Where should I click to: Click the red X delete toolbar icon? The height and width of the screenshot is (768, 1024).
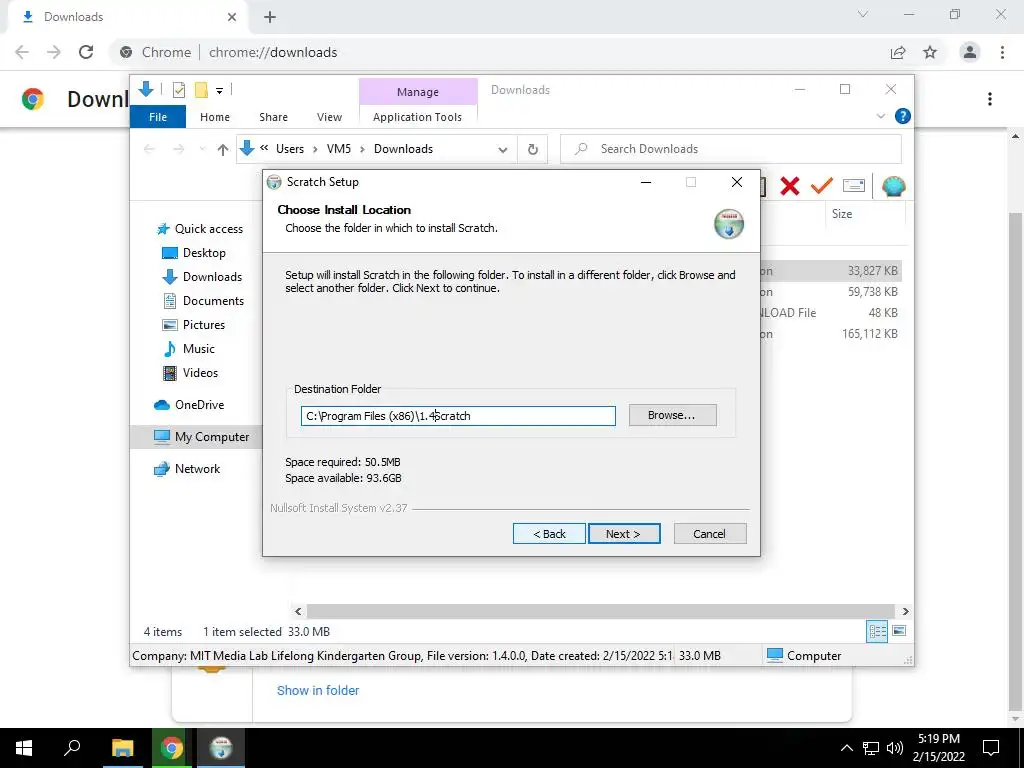[x=790, y=186]
